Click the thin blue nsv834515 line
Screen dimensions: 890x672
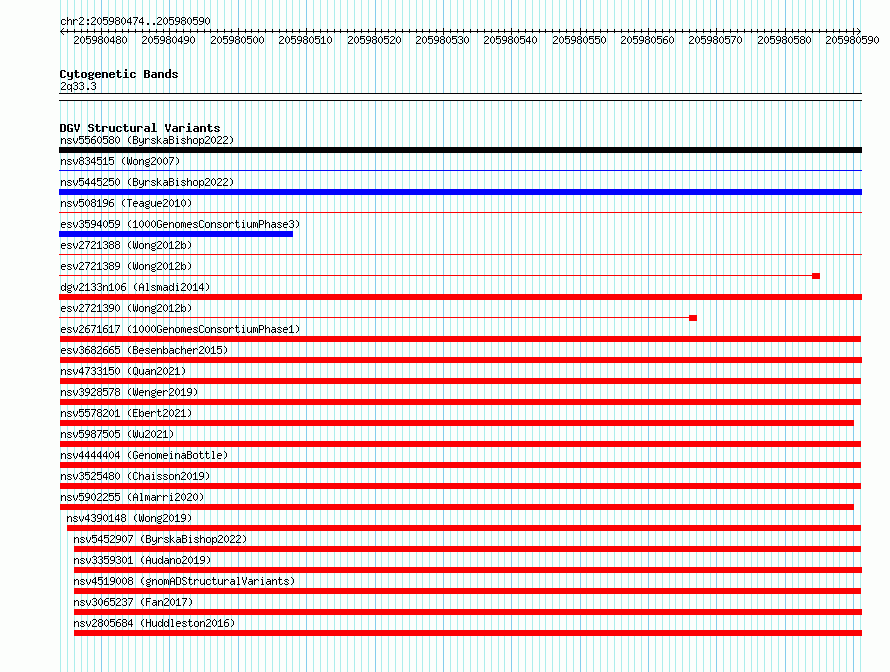460,170
